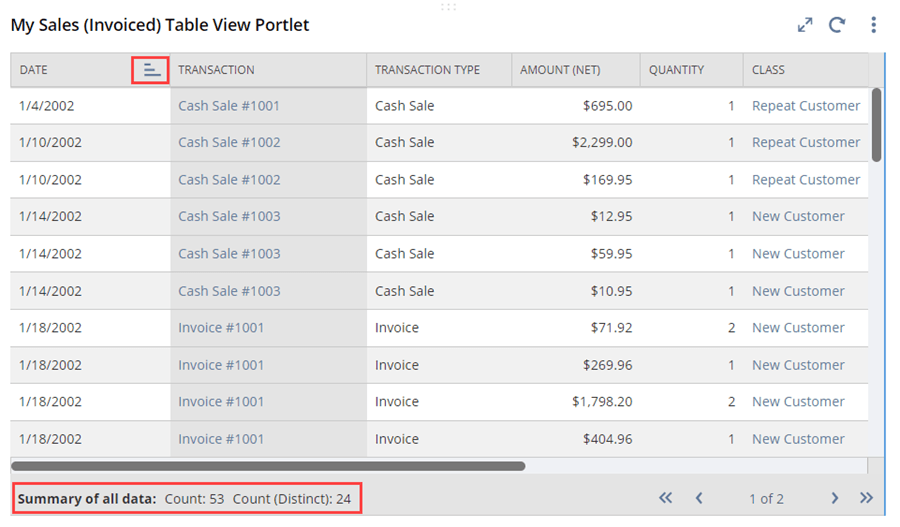The image size is (900, 527).
Task: Open Cash Sale #1003 link for $10.95
Action: (x=229, y=291)
